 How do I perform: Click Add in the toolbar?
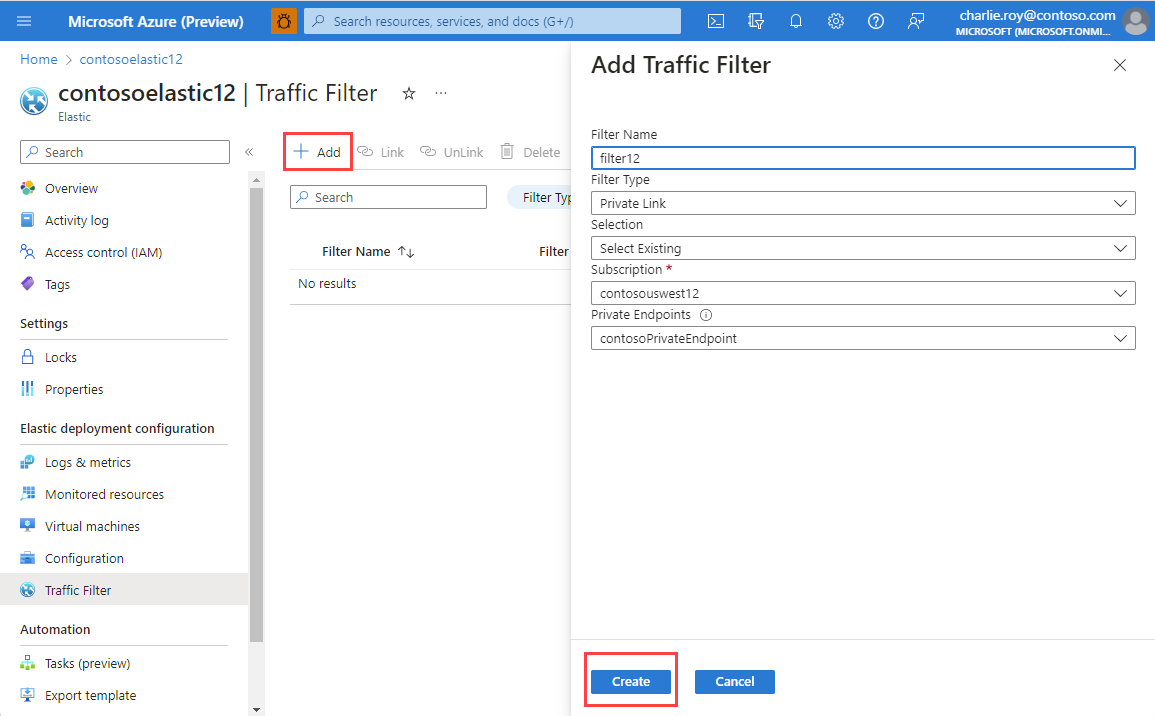(x=317, y=152)
